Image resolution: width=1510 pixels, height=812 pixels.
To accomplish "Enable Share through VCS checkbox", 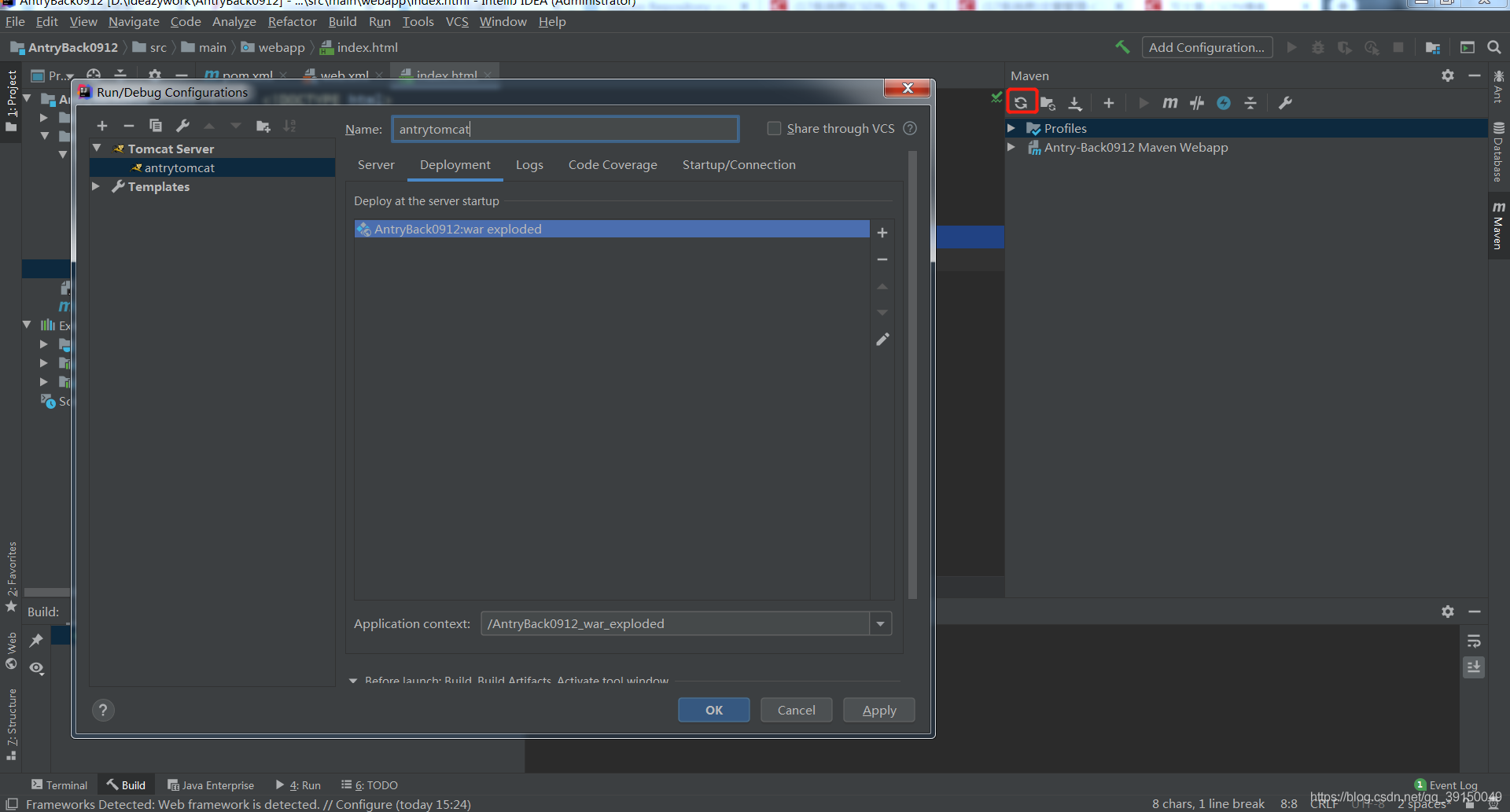I will coord(774,128).
